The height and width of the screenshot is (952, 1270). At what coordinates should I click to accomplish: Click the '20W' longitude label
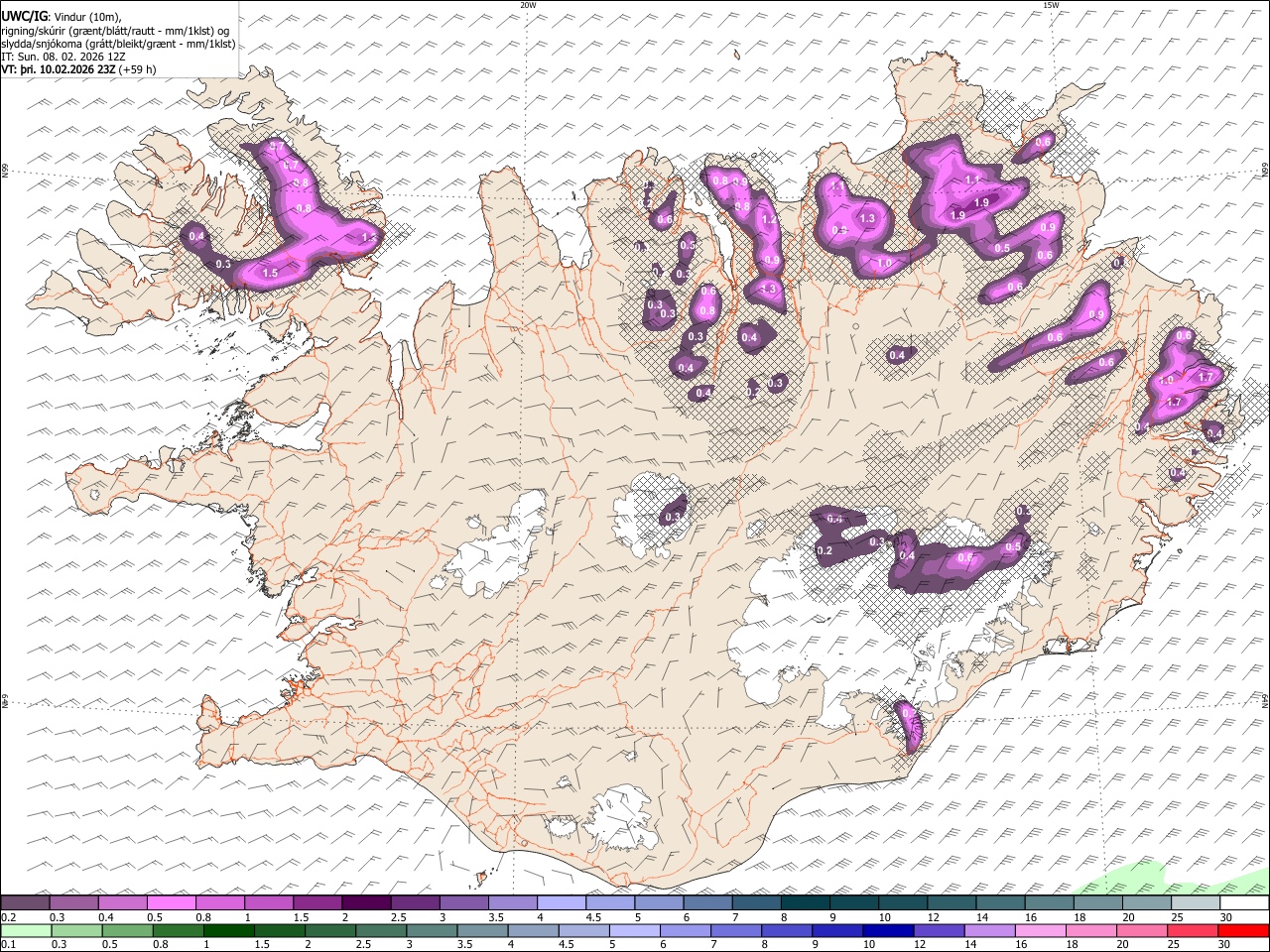527,5
